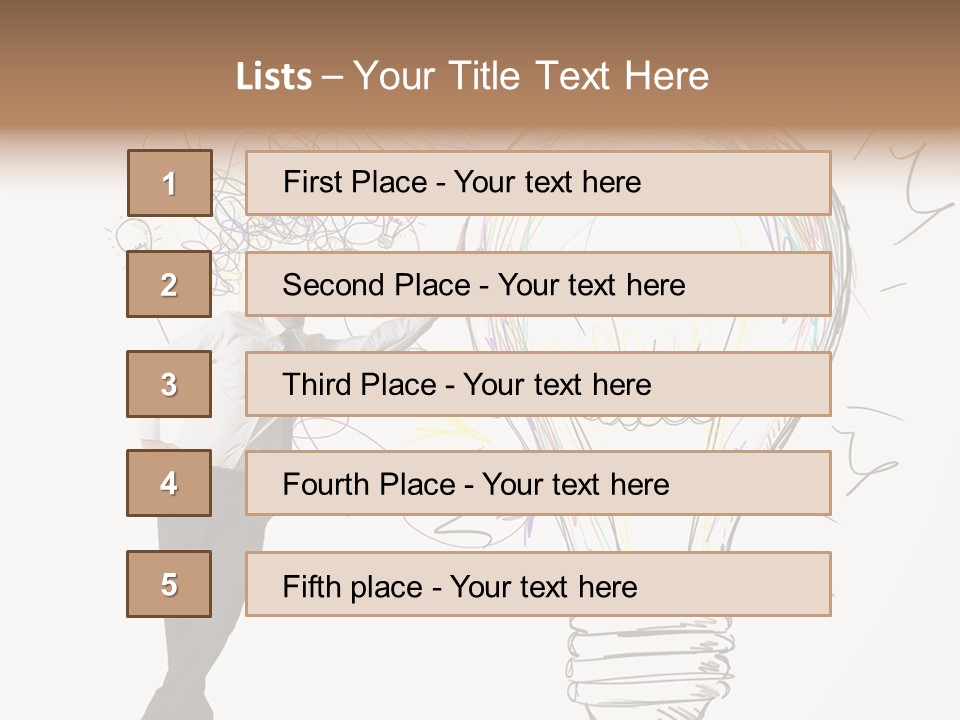The image size is (960, 720).
Task: Click 'First Place - Your text here' bar
Action: coord(538,183)
